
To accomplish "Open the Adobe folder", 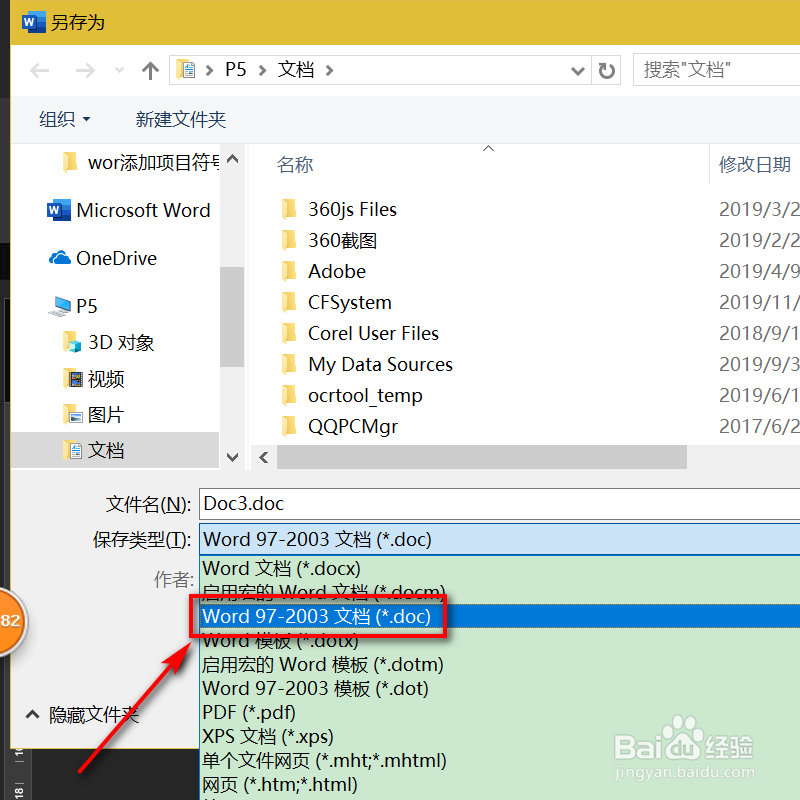I will coord(336,271).
